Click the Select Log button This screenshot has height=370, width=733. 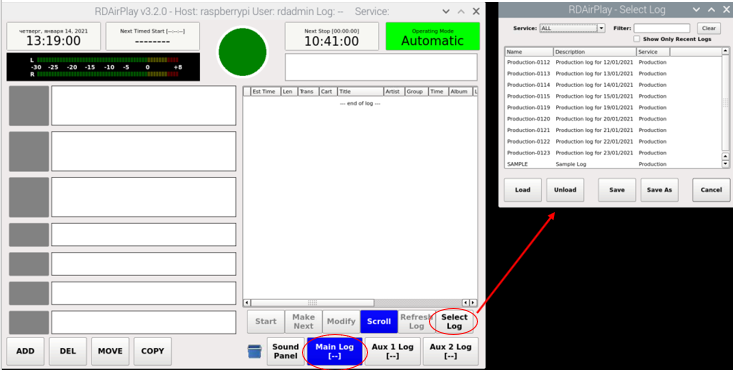coord(454,321)
